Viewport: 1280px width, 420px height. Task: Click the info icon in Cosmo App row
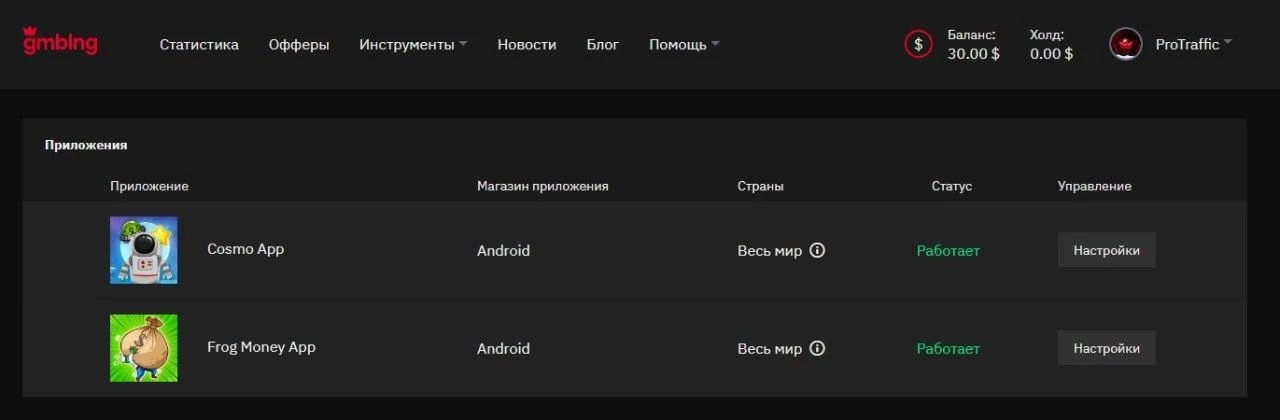pos(817,250)
